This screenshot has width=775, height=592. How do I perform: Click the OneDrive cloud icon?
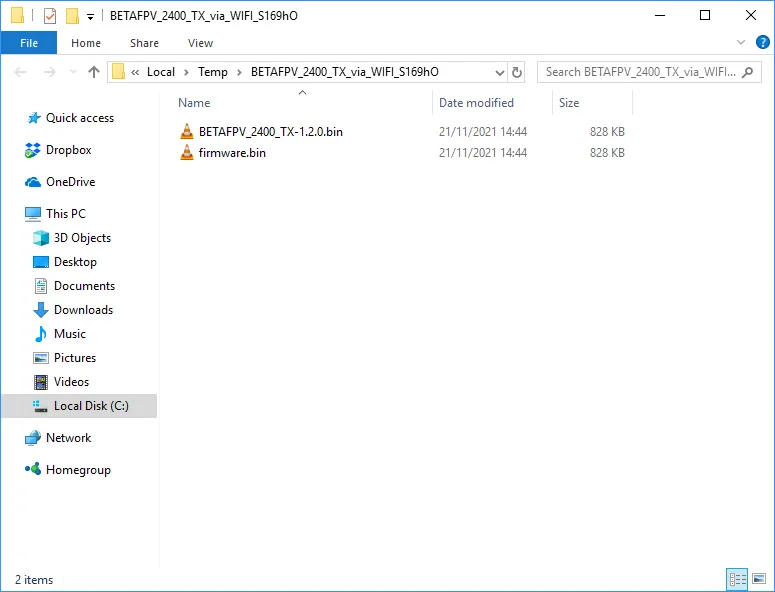coord(33,182)
